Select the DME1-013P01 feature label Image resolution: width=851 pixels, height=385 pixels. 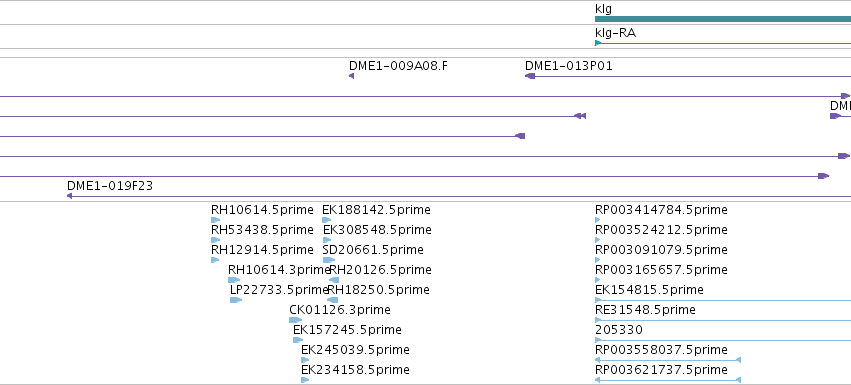[x=569, y=66]
